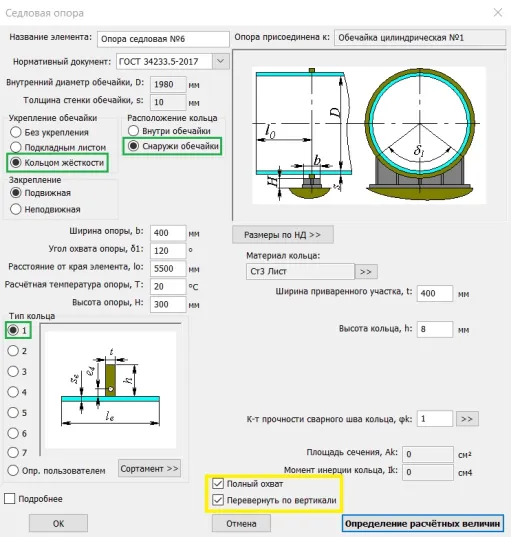Close the Седловая опора dialog
511x537 pixels.
click(x=498, y=13)
